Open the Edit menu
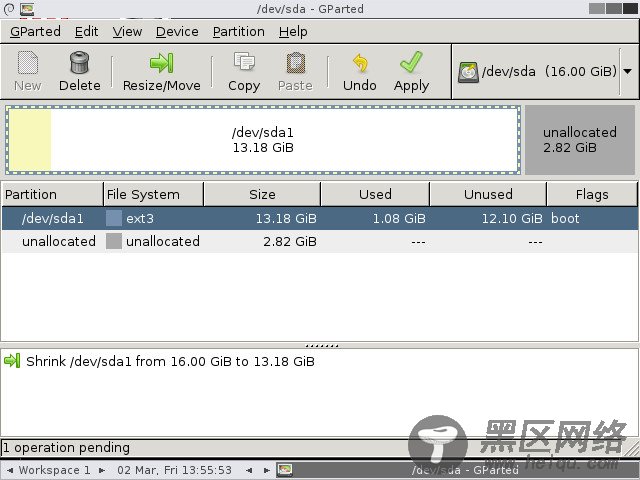The height and width of the screenshot is (480, 640). (x=86, y=31)
